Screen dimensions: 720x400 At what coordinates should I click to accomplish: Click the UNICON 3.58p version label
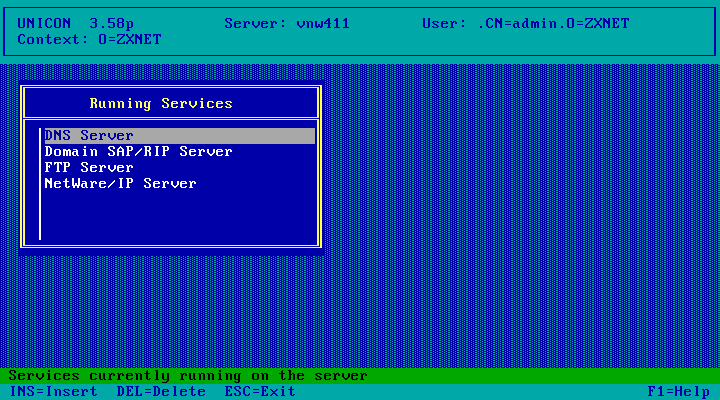[x=75, y=23]
